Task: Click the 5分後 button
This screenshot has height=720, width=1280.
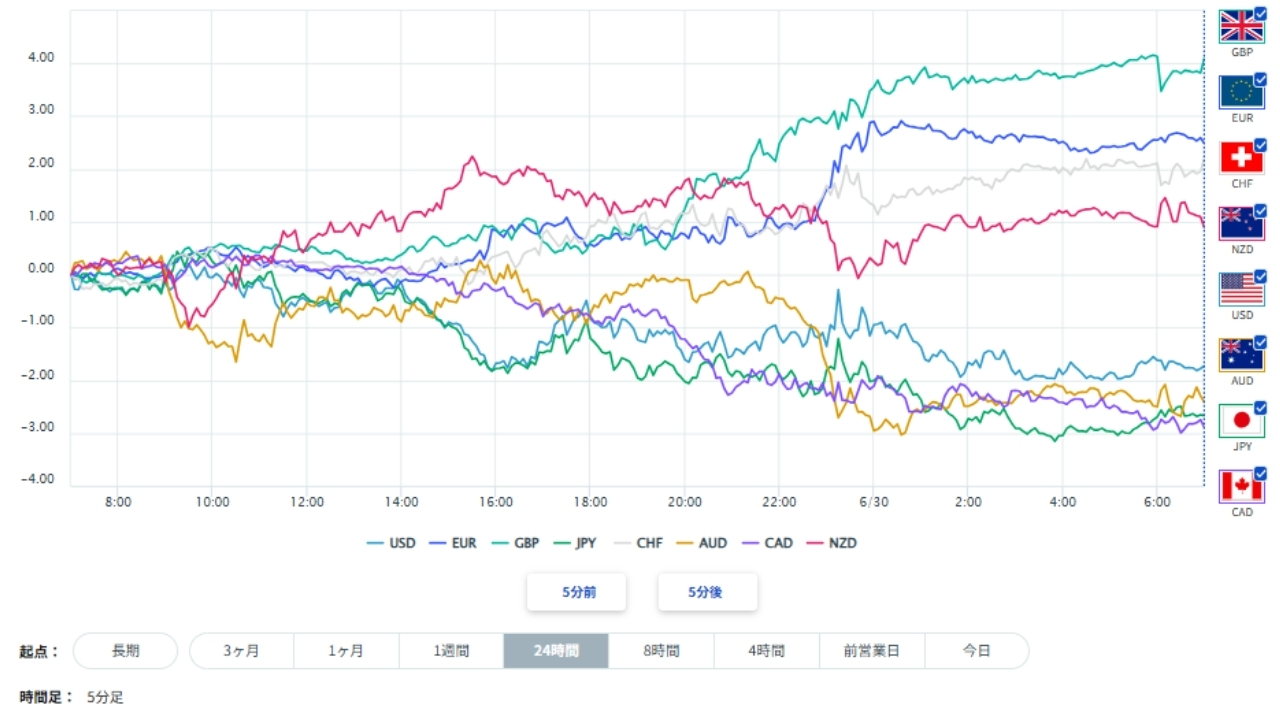Action: point(707,592)
